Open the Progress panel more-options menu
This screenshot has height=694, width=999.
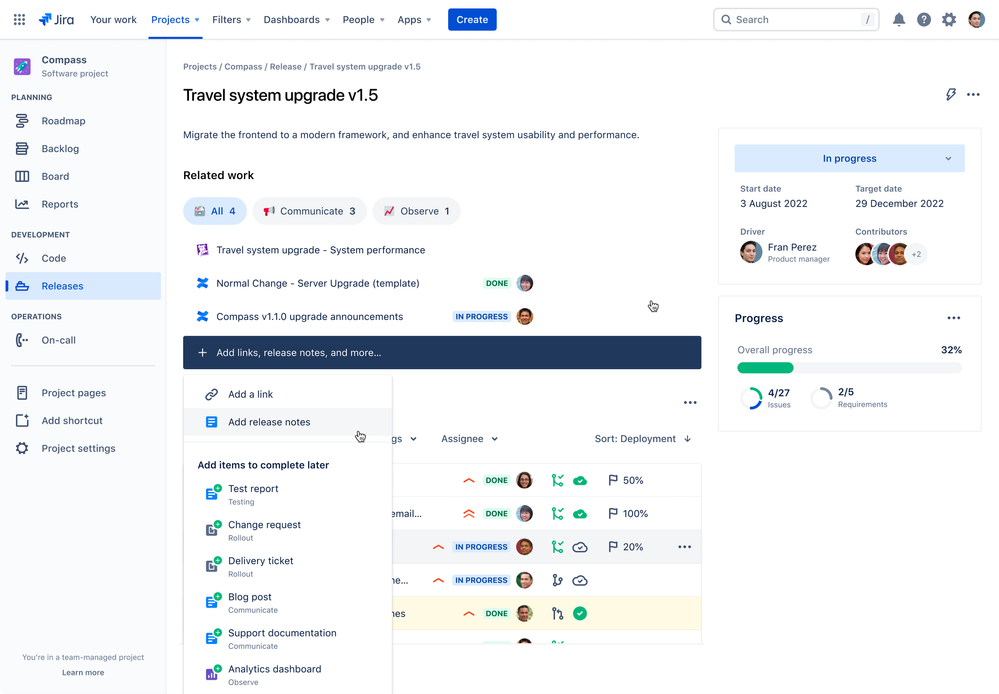(x=953, y=318)
